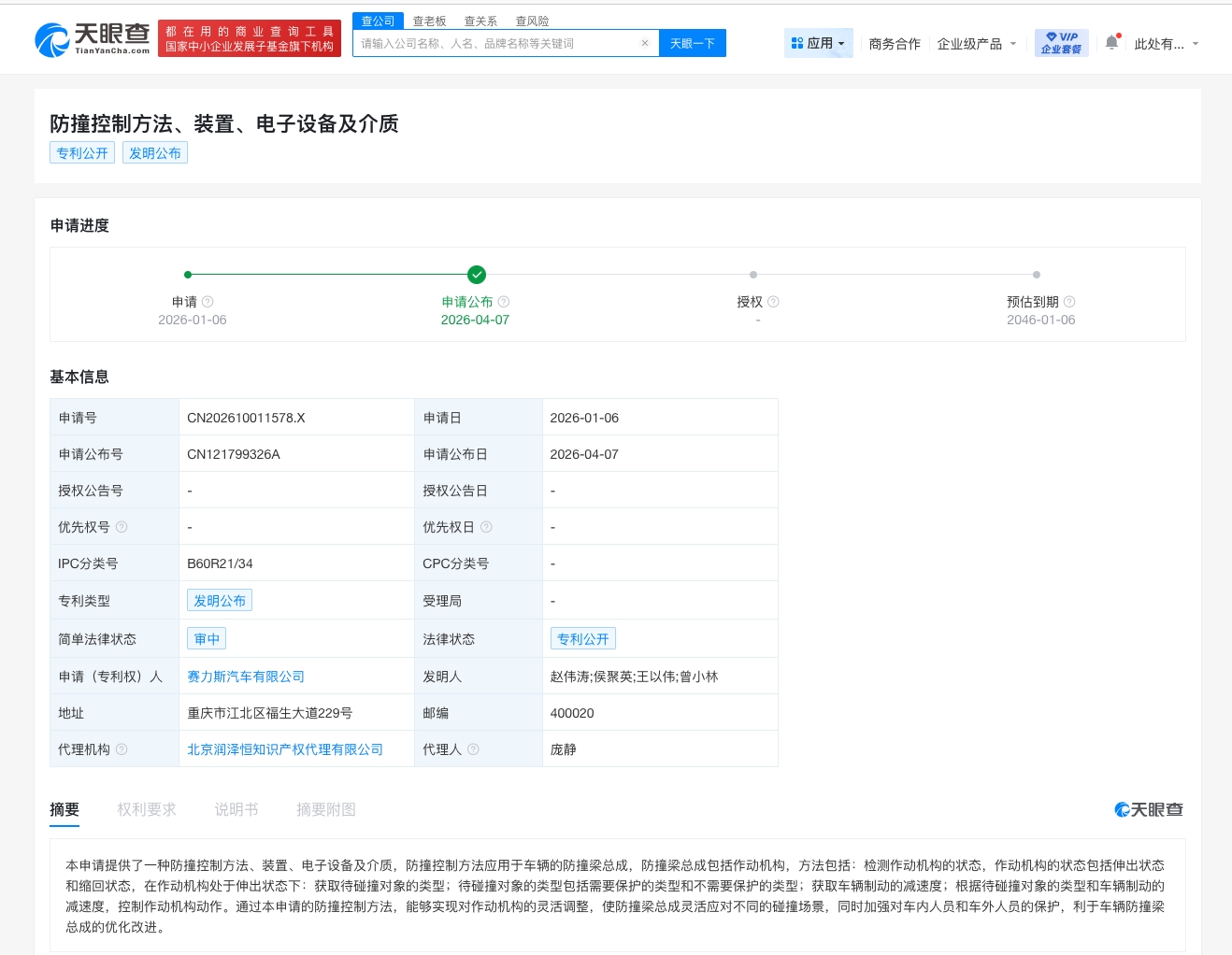Click the clear × in the search field
1232x955 pixels.
tap(644, 43)
